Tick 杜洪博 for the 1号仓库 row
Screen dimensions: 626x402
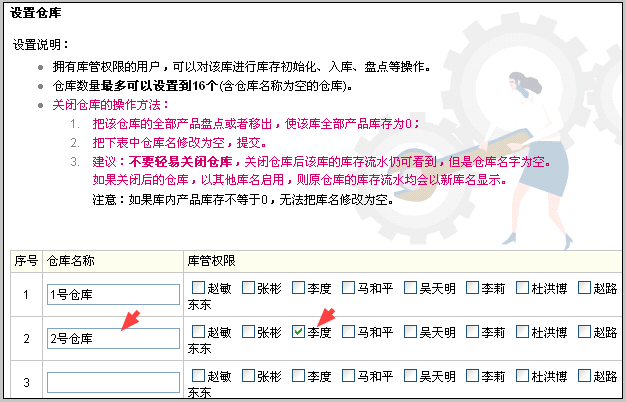[523, 289]
